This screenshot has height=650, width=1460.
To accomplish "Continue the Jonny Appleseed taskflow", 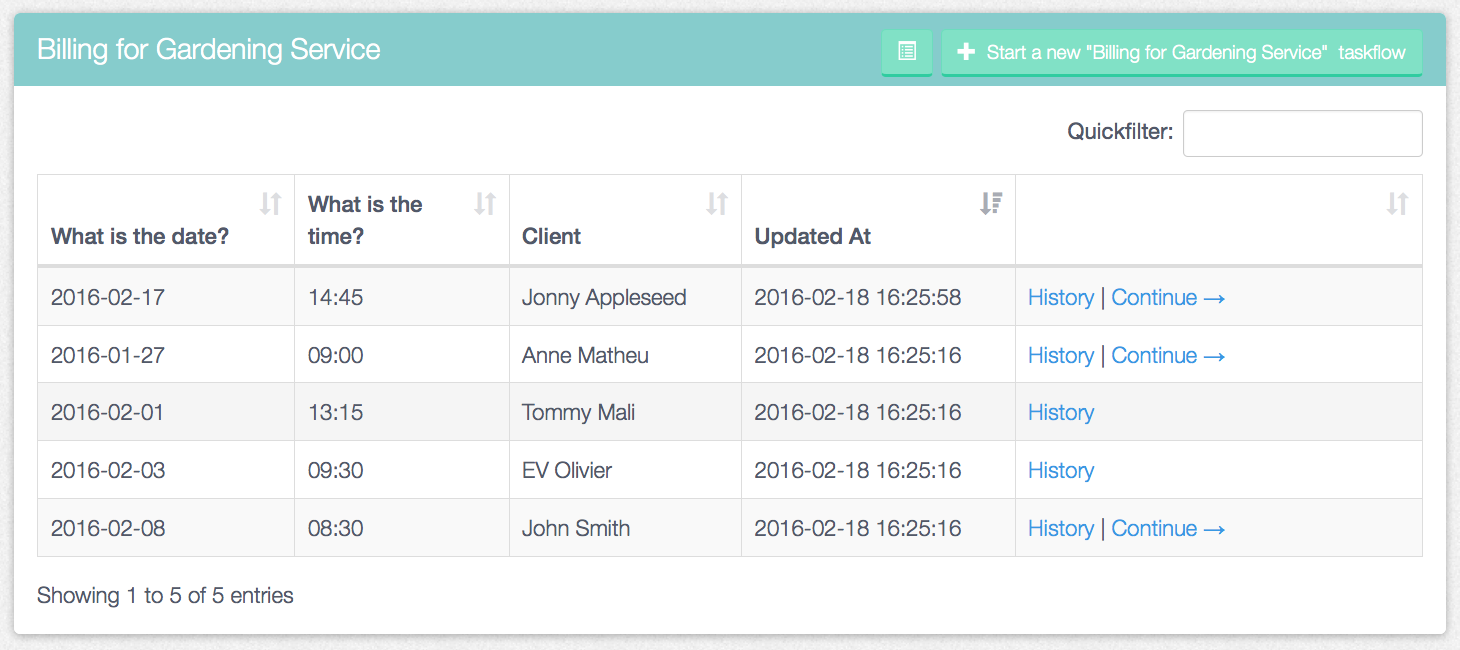I will click(1168, 298).
